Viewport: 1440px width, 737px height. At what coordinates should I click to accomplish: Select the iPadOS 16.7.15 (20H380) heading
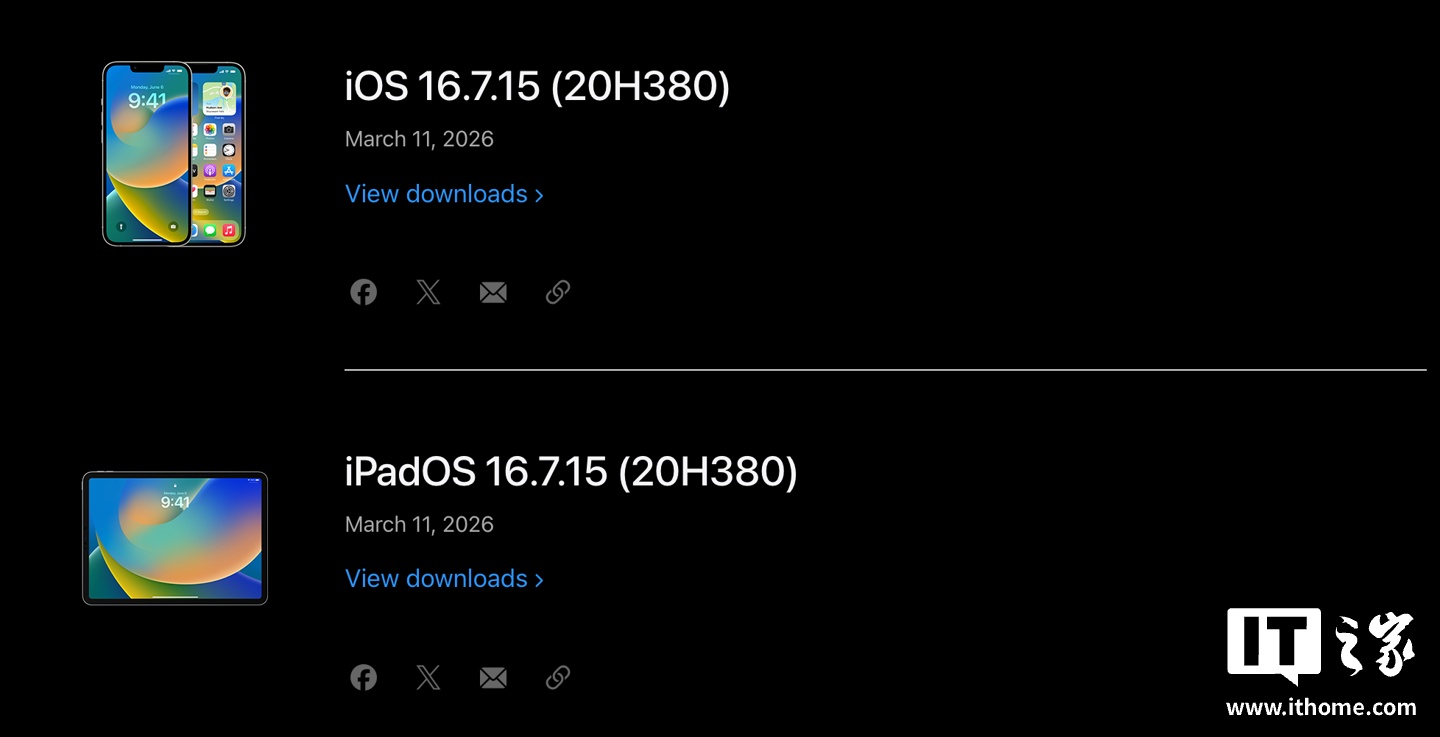coord(570,472)
